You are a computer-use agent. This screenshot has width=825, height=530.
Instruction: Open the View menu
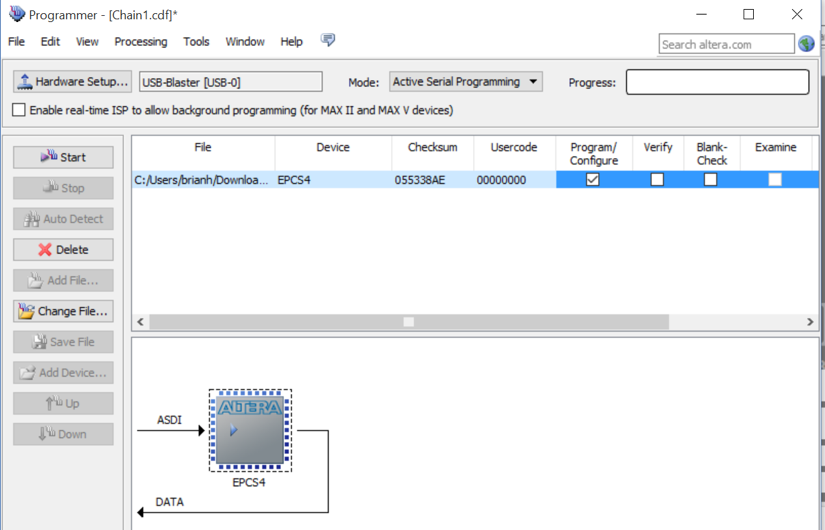pos(87,42)
